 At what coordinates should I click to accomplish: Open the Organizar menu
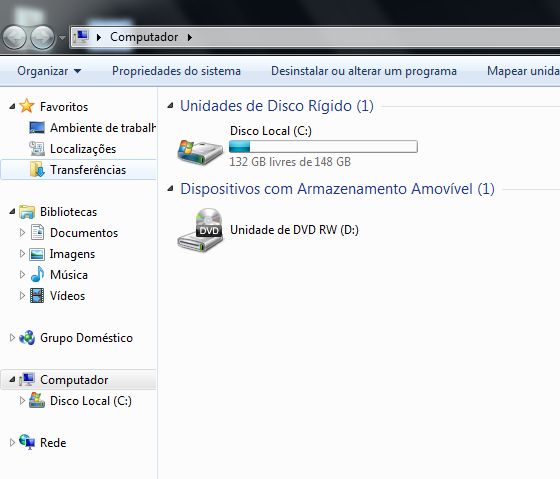pyautogui.click(x=49, y=71)
